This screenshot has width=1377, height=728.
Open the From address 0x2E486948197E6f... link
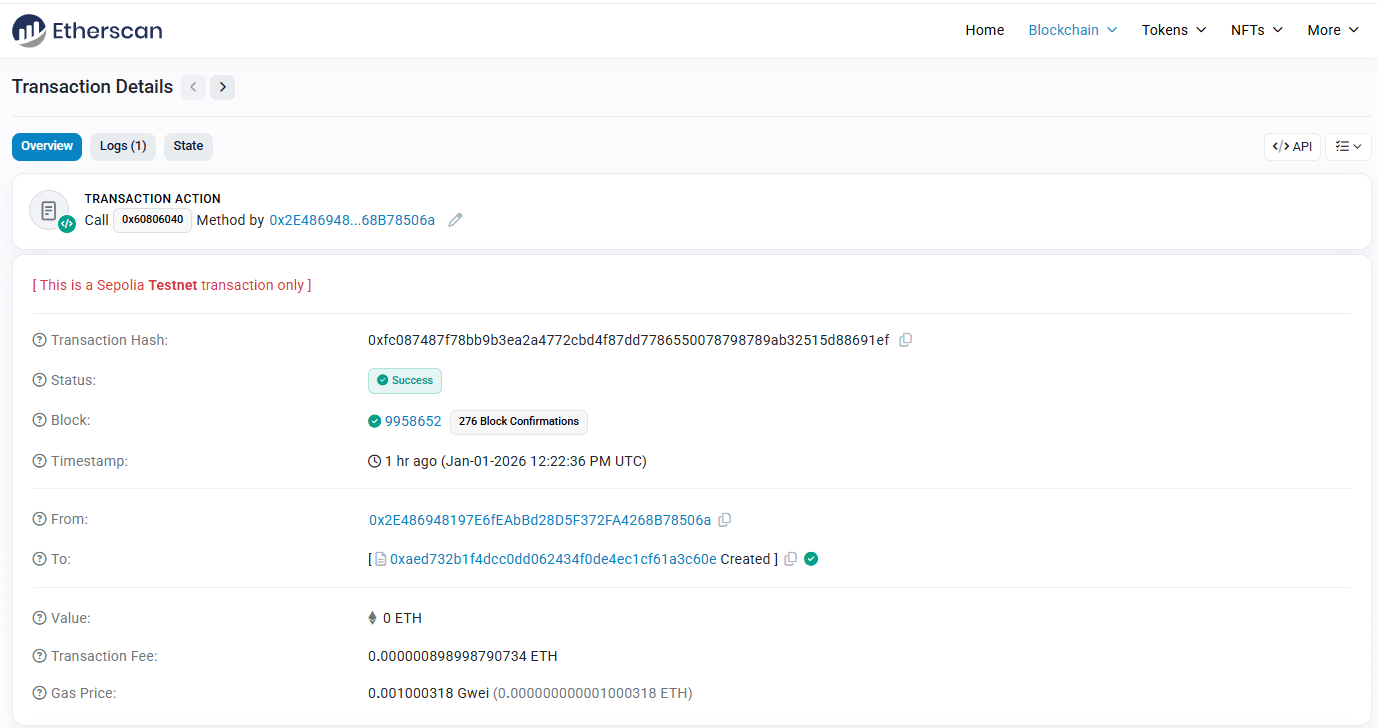540,520
